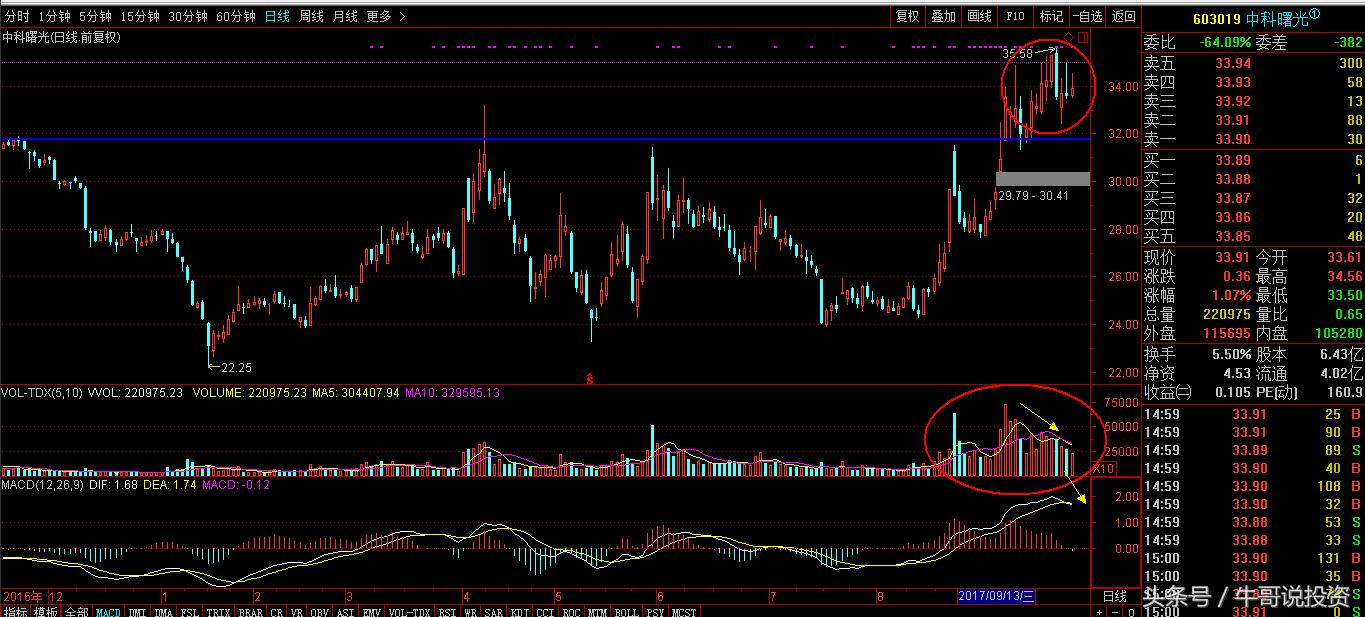
Task: Expand 更多 time period options
Action: pyautogui.click(x=384, y=16)
